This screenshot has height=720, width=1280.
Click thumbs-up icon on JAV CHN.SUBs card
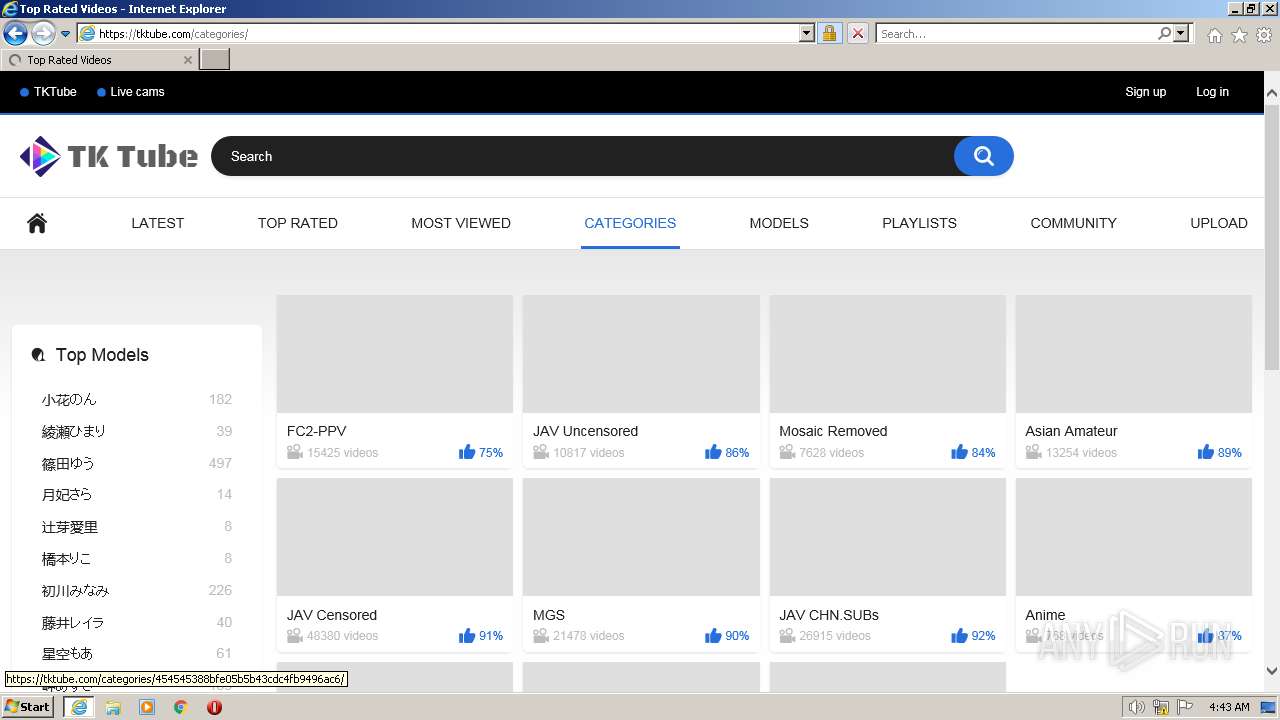click(x=959, y=635)
